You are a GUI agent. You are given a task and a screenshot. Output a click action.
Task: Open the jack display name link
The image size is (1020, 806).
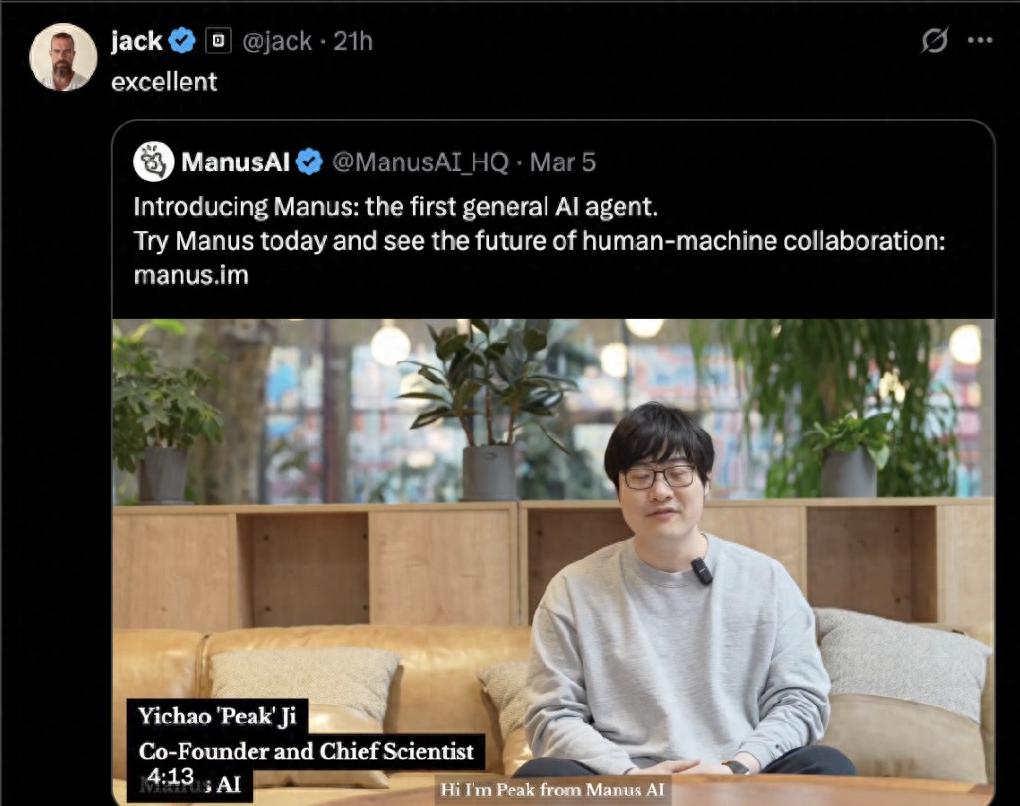[137, 41]
